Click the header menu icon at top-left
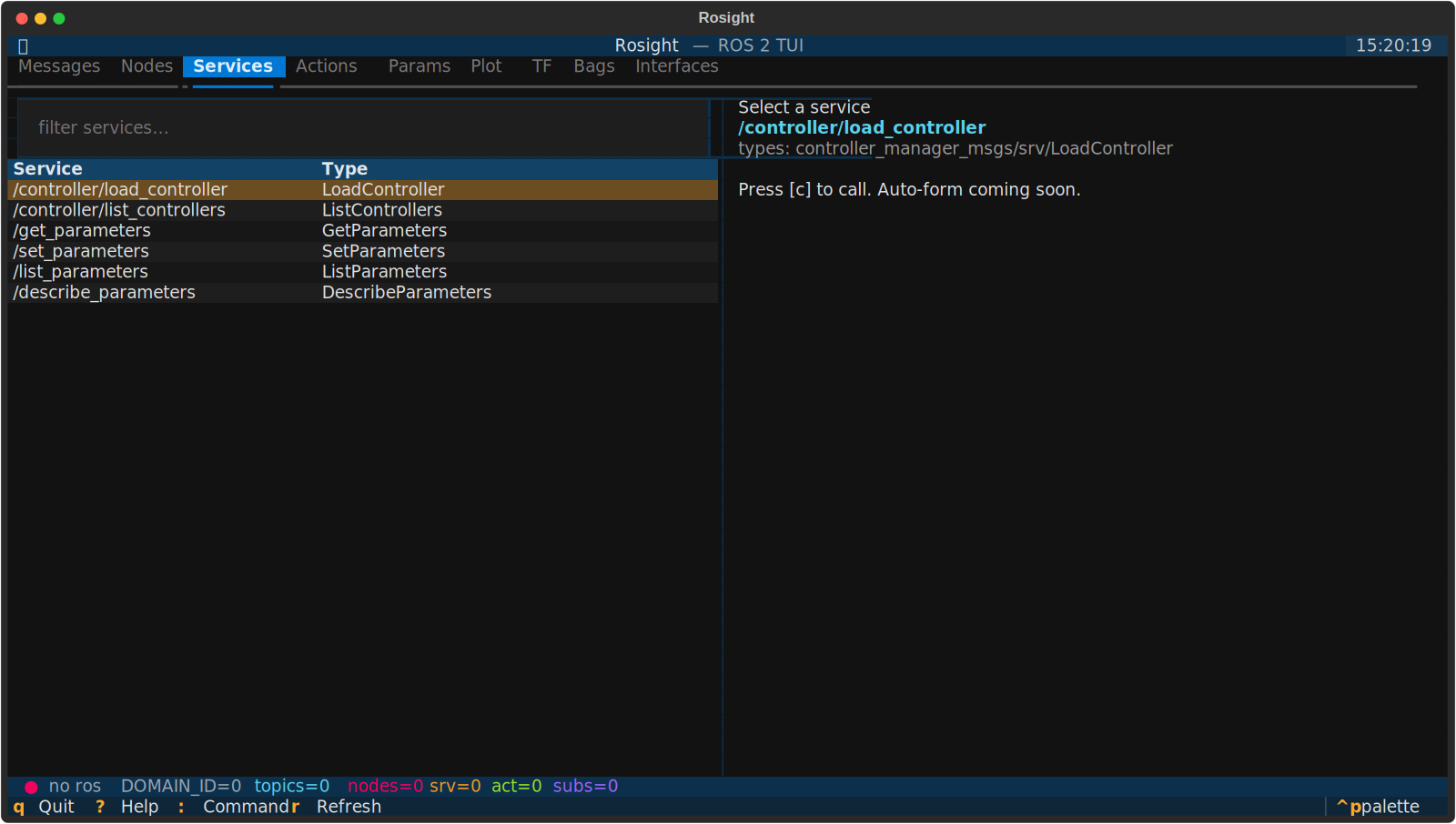Screen dimensions: 1456x824 pos(24,46)
